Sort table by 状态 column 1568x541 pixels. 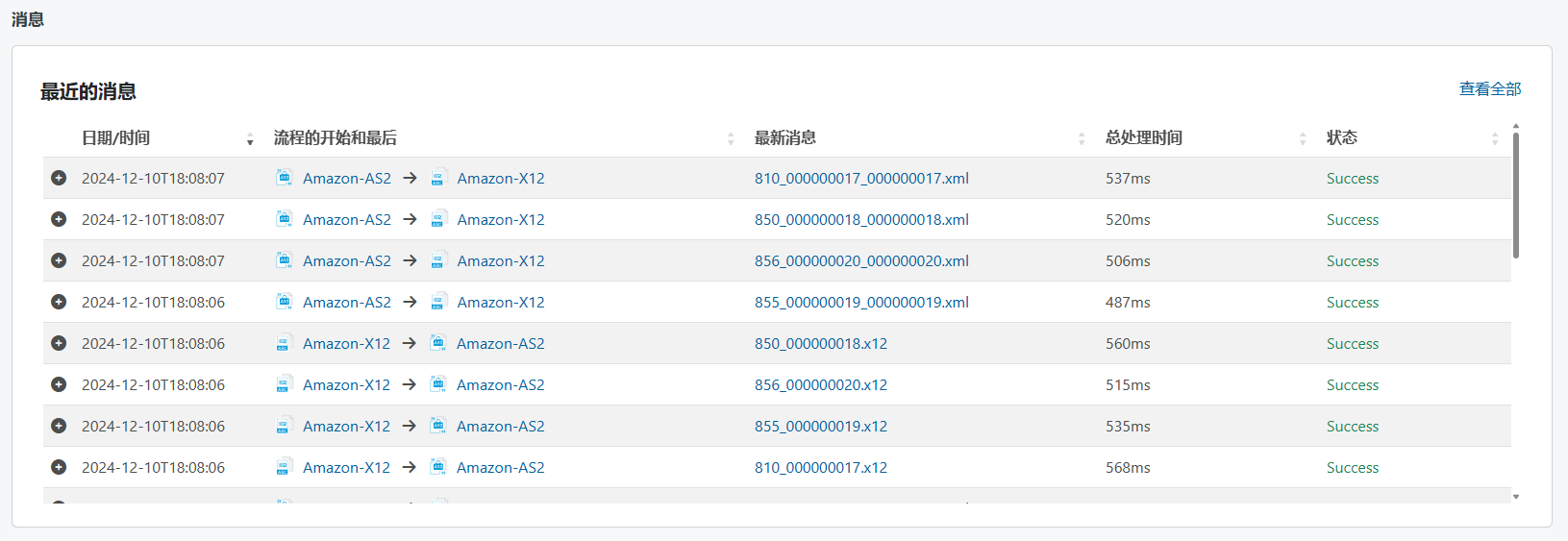pos(1341,137)
